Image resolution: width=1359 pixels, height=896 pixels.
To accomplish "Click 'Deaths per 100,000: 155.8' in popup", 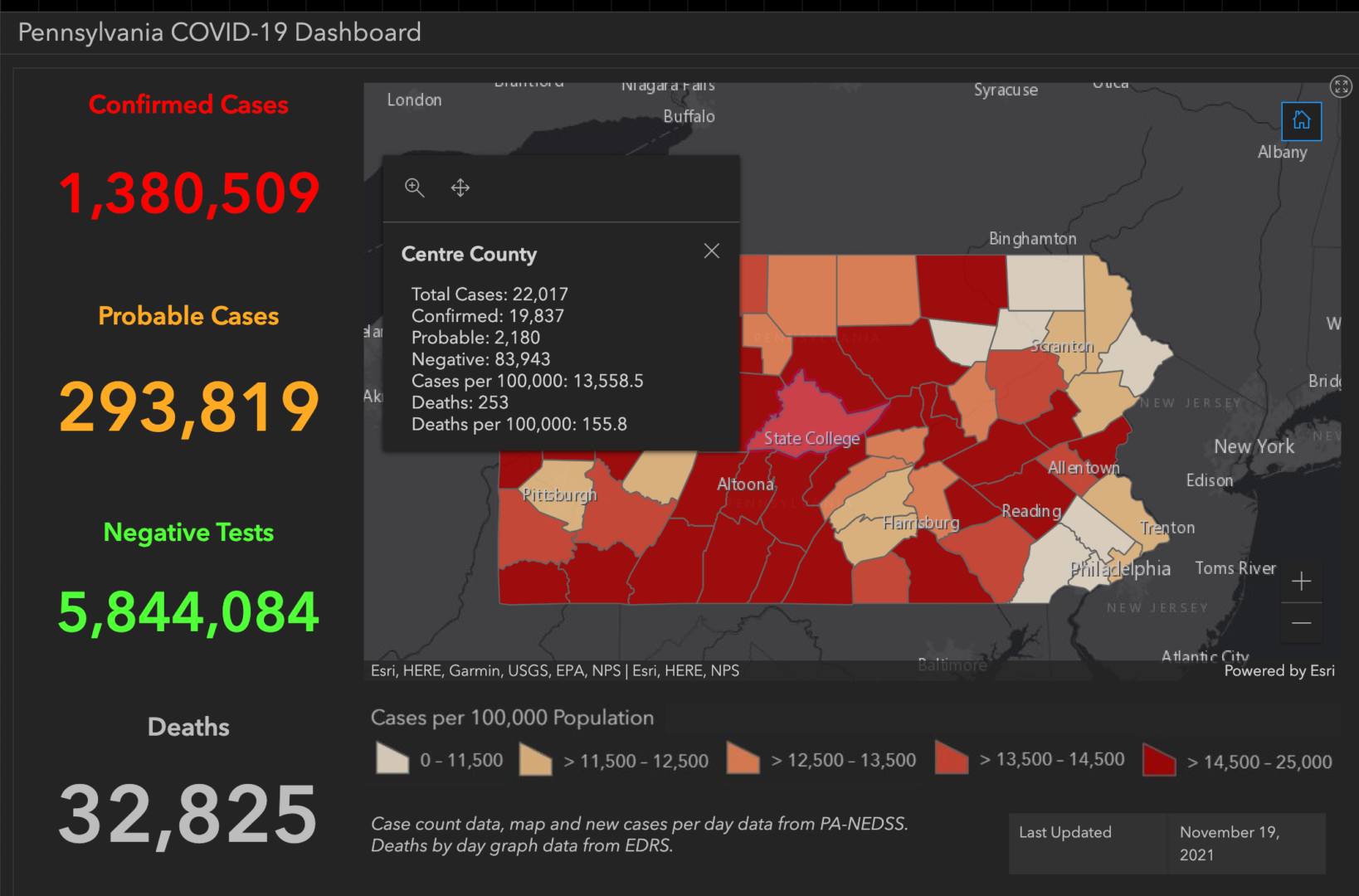I will 519,424.
